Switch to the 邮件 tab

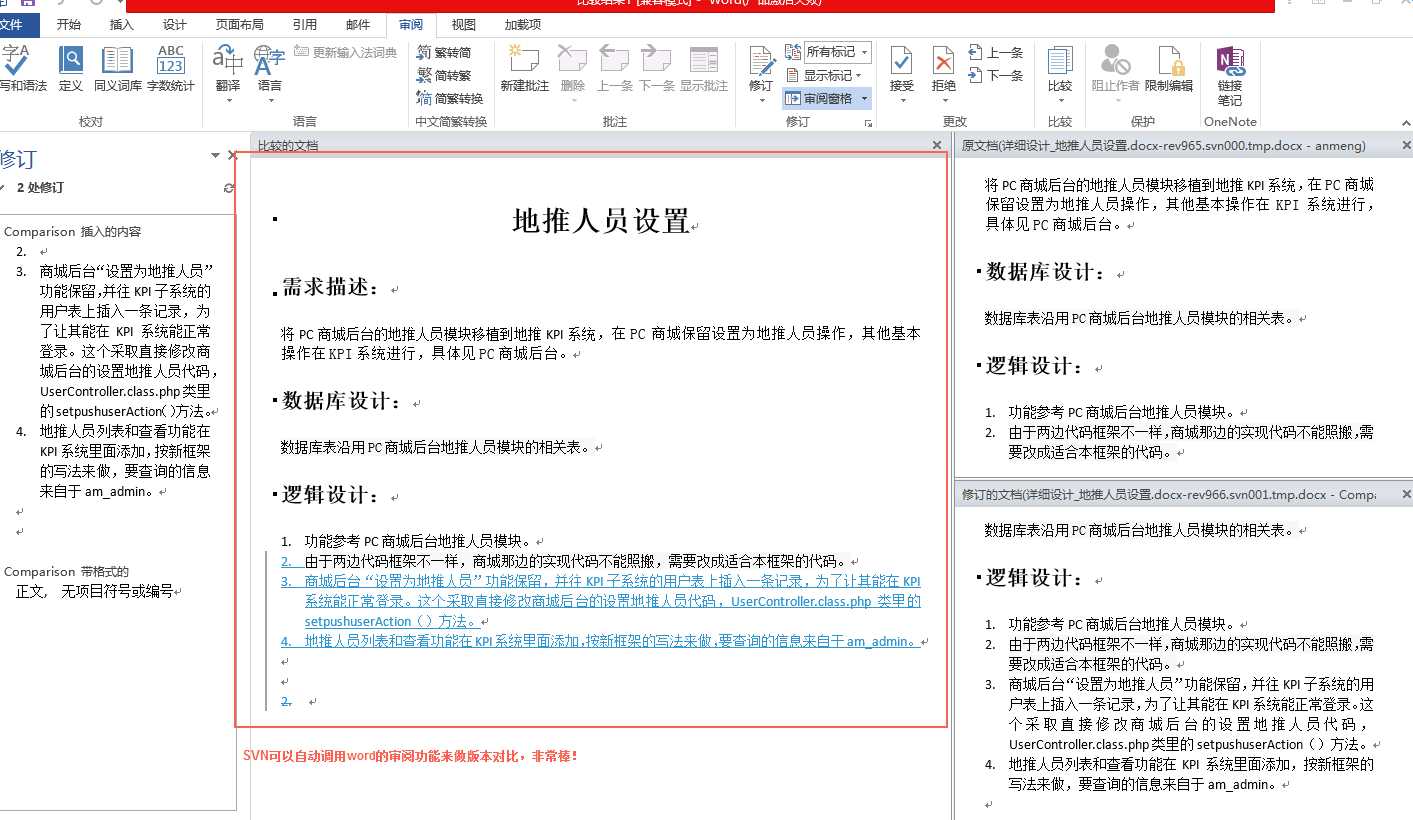pyautogui.click(x=357, y=25)
